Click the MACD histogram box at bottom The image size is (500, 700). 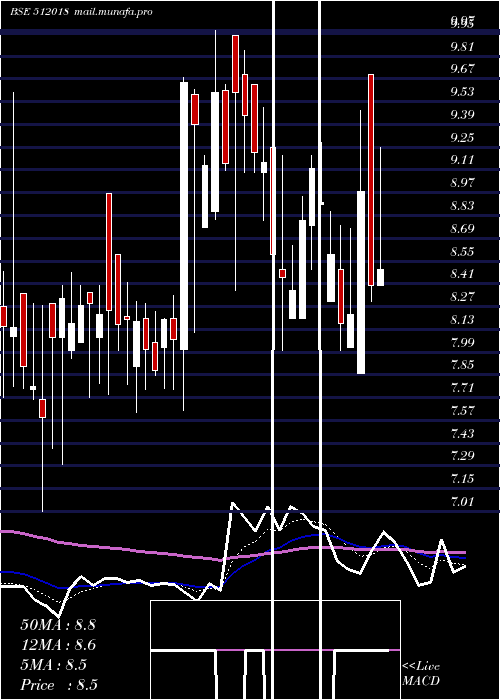275,650
